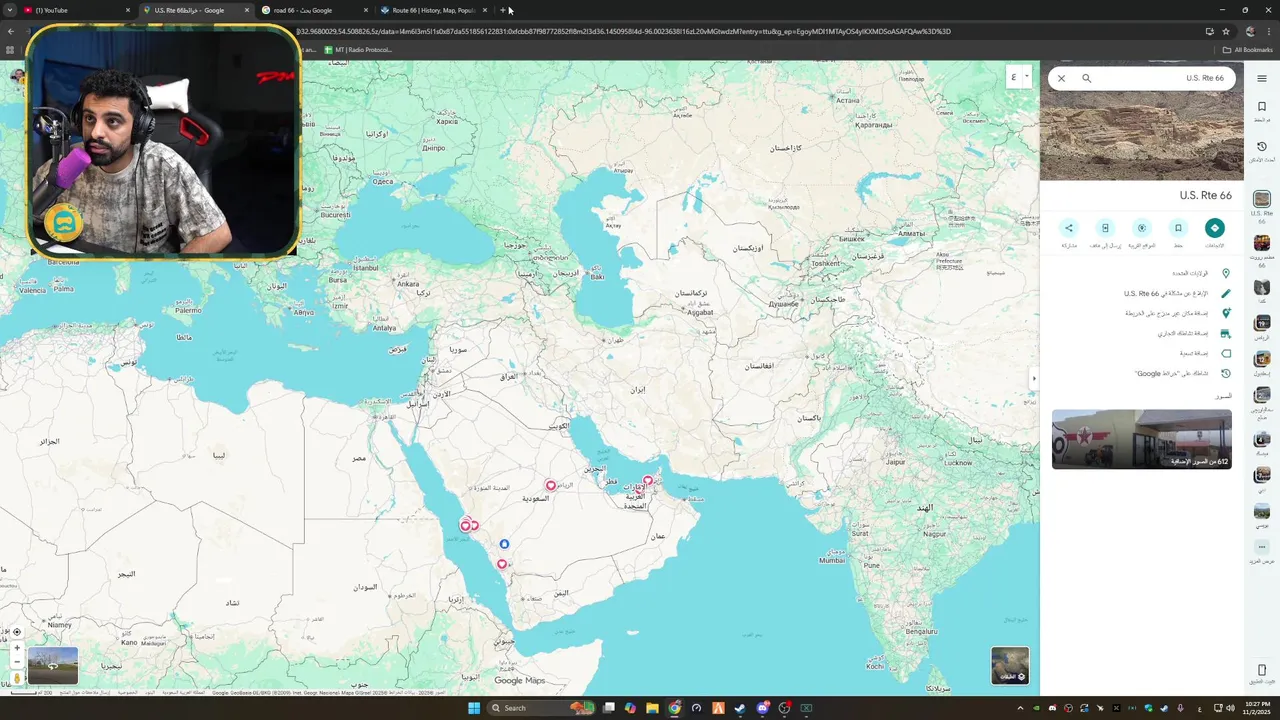
Task: Click the Windows taskbar Search box
Action: 540,708
